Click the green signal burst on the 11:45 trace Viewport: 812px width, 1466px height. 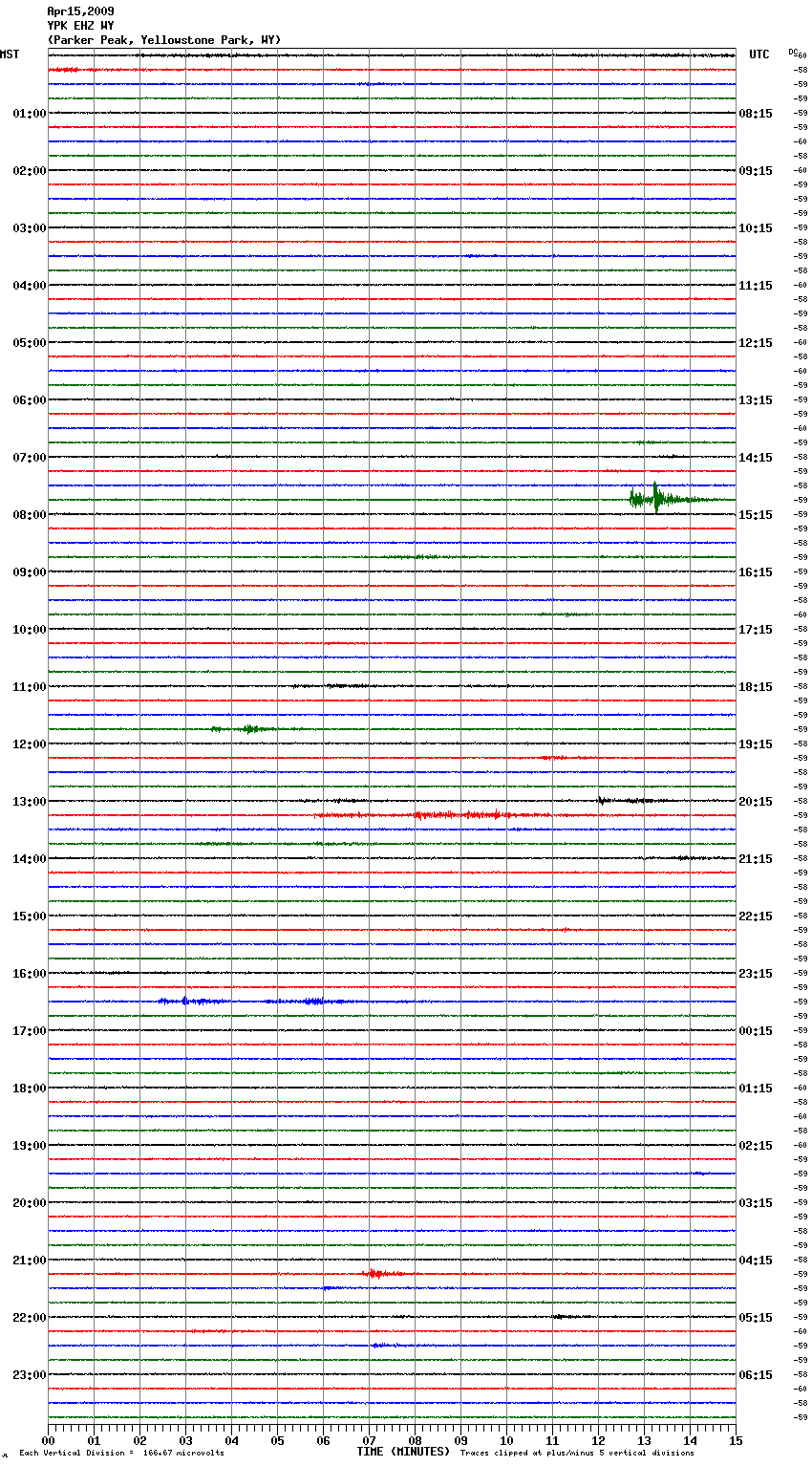pos(246,729)
